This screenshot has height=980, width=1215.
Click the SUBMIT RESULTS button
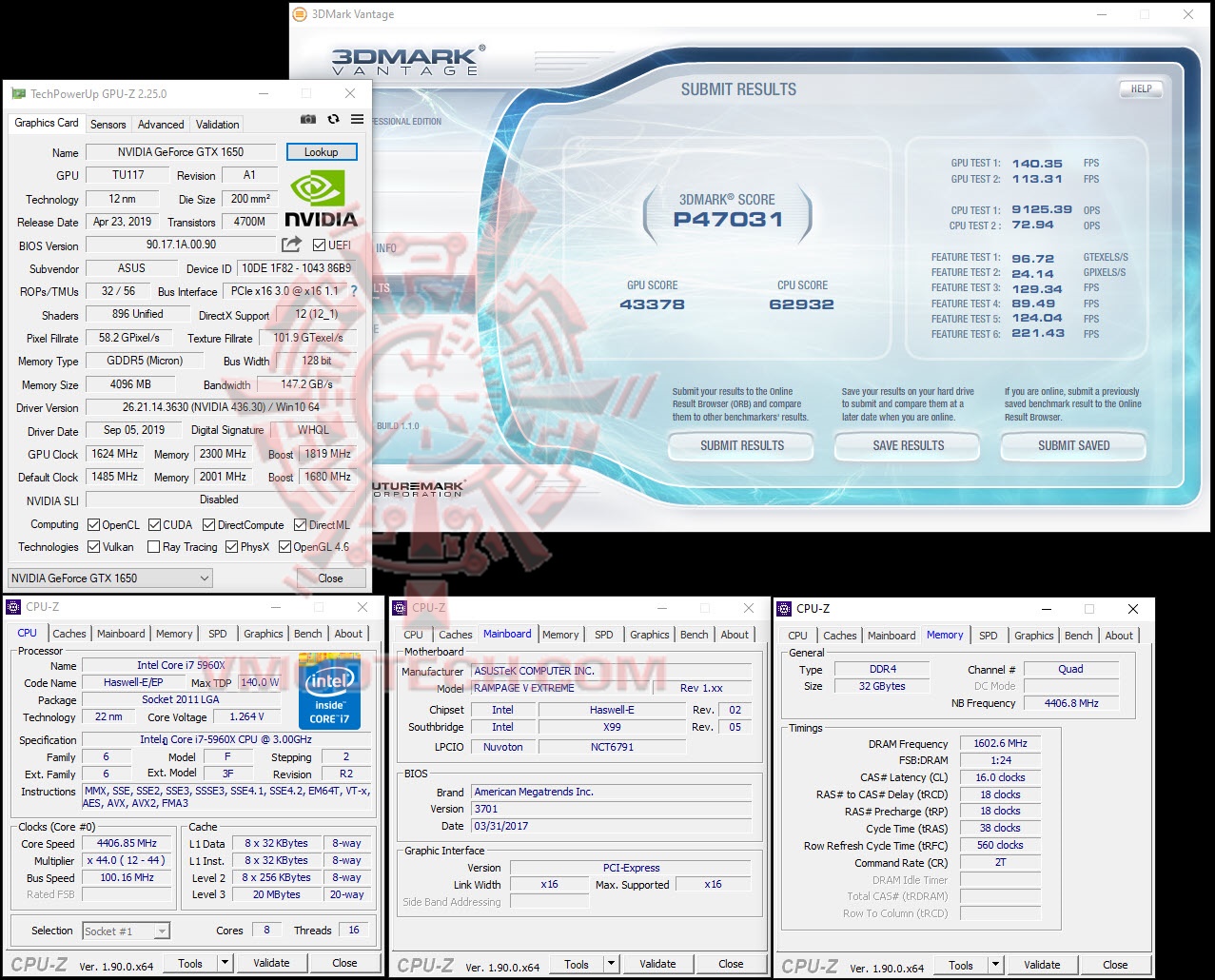pyautogui.click(x=742, y=445)
